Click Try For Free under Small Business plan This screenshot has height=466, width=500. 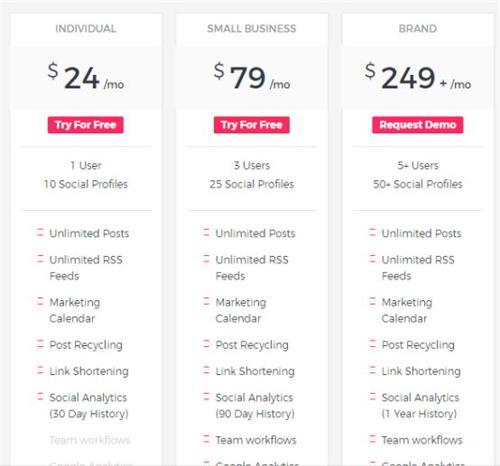tap(252, 125)
